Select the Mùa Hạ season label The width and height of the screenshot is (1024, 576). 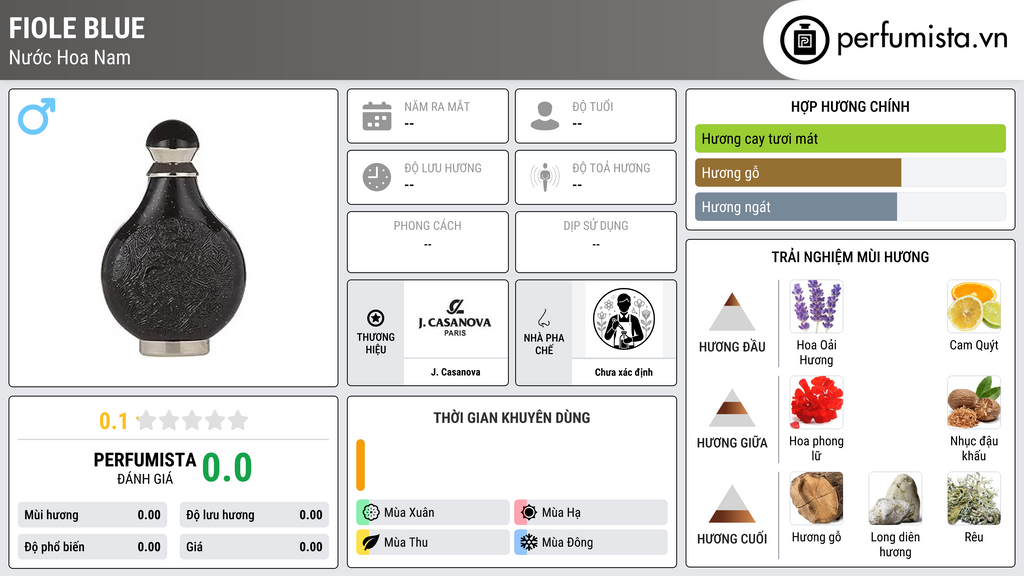click(561, 513)
